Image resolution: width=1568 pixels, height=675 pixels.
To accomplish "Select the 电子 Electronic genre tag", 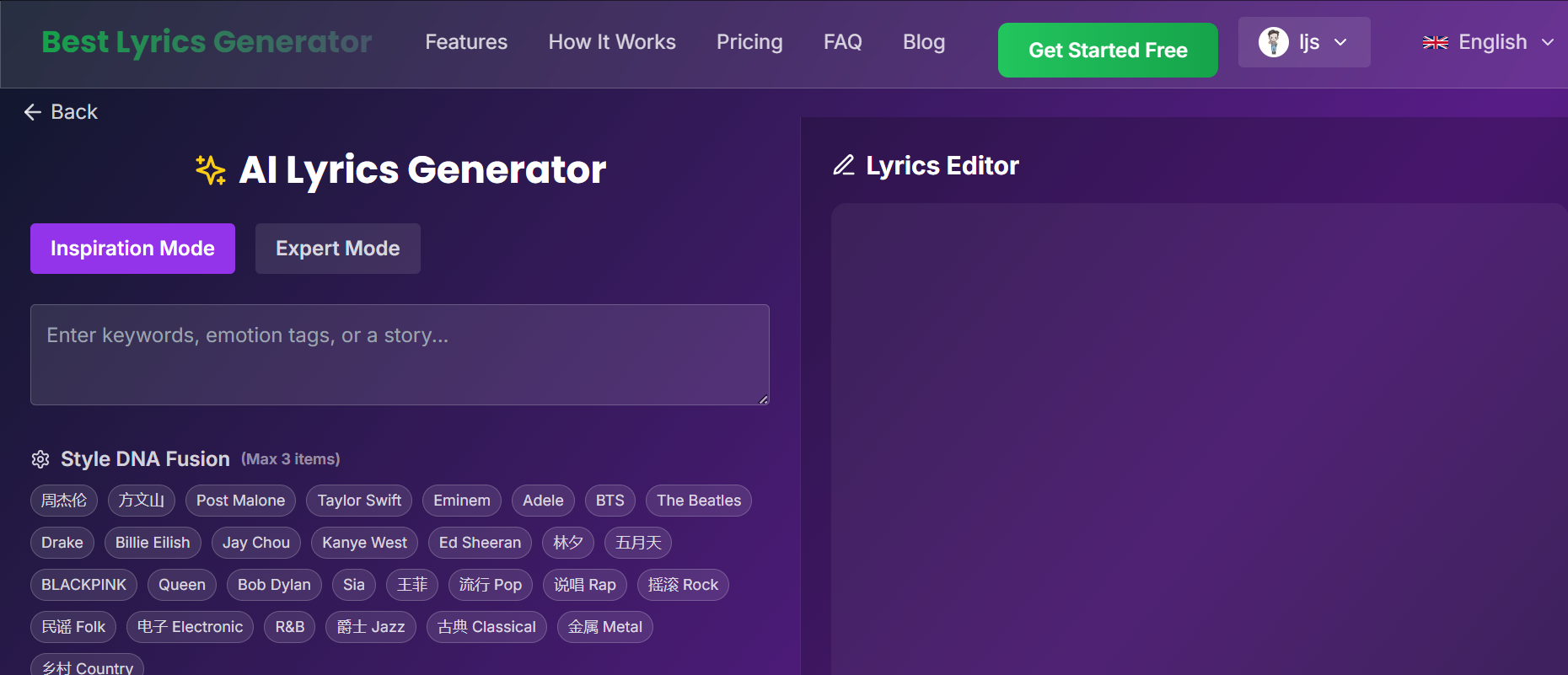I will point(190,627).
